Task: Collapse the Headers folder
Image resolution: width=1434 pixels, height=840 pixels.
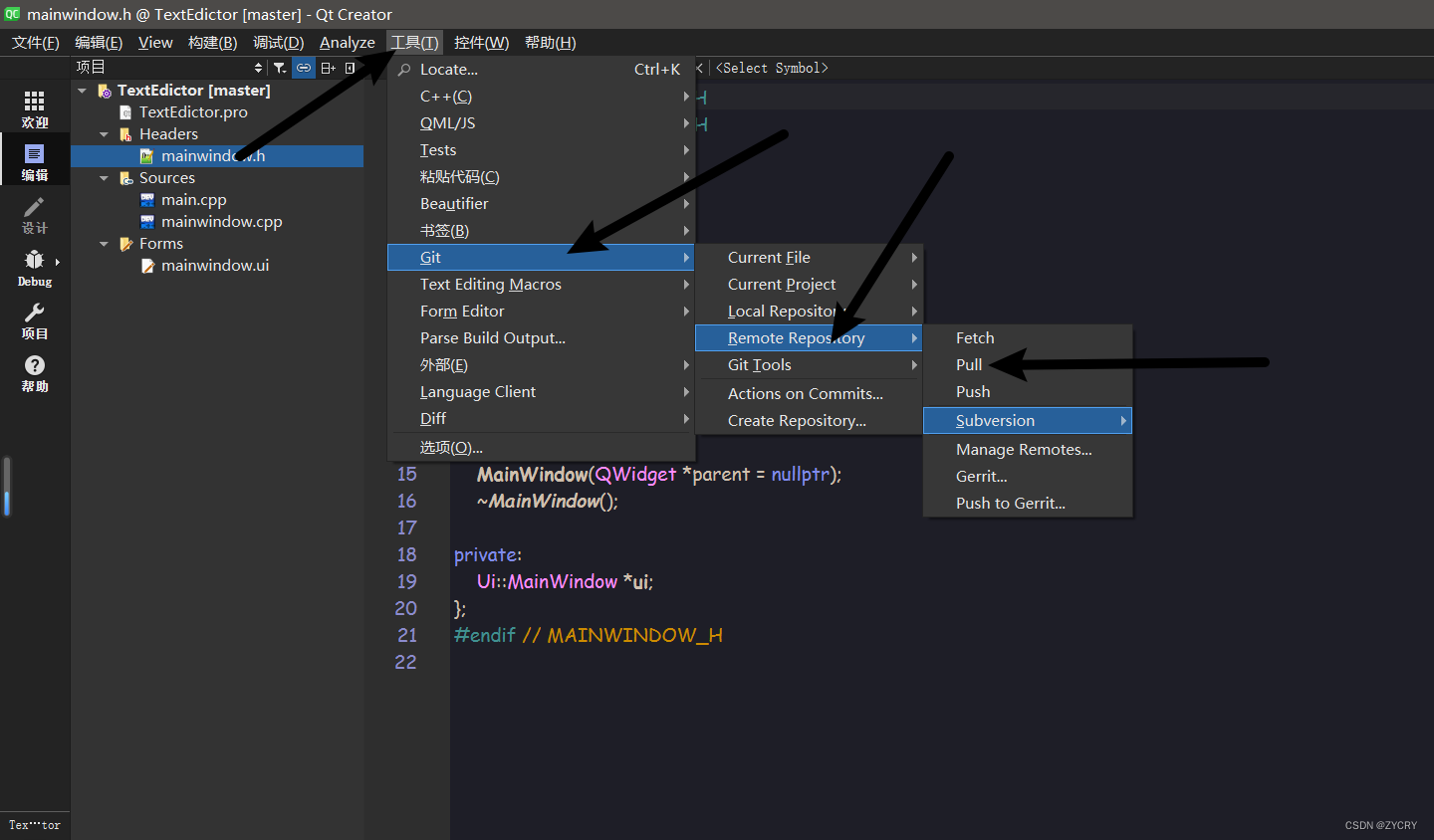Action: 104,134
